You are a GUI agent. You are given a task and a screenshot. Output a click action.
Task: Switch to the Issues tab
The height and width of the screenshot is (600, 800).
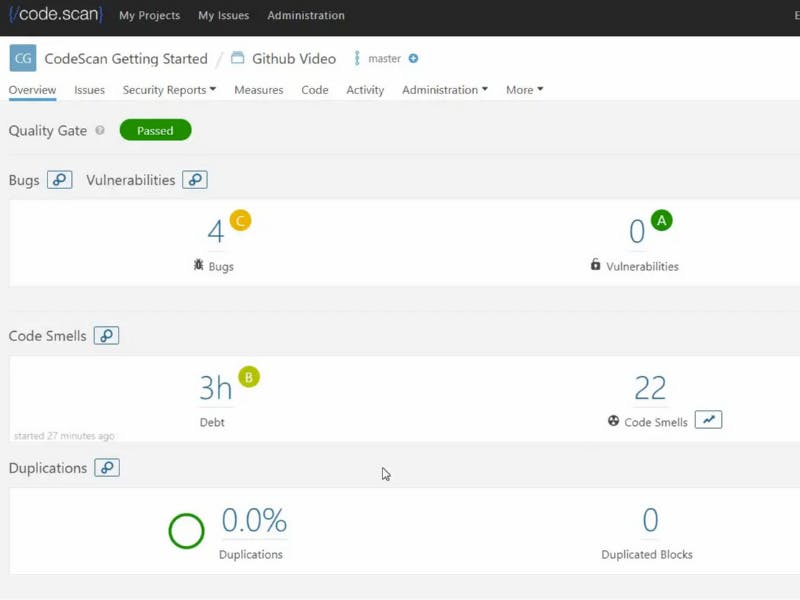pyautogui.click(x=89, y=90)
